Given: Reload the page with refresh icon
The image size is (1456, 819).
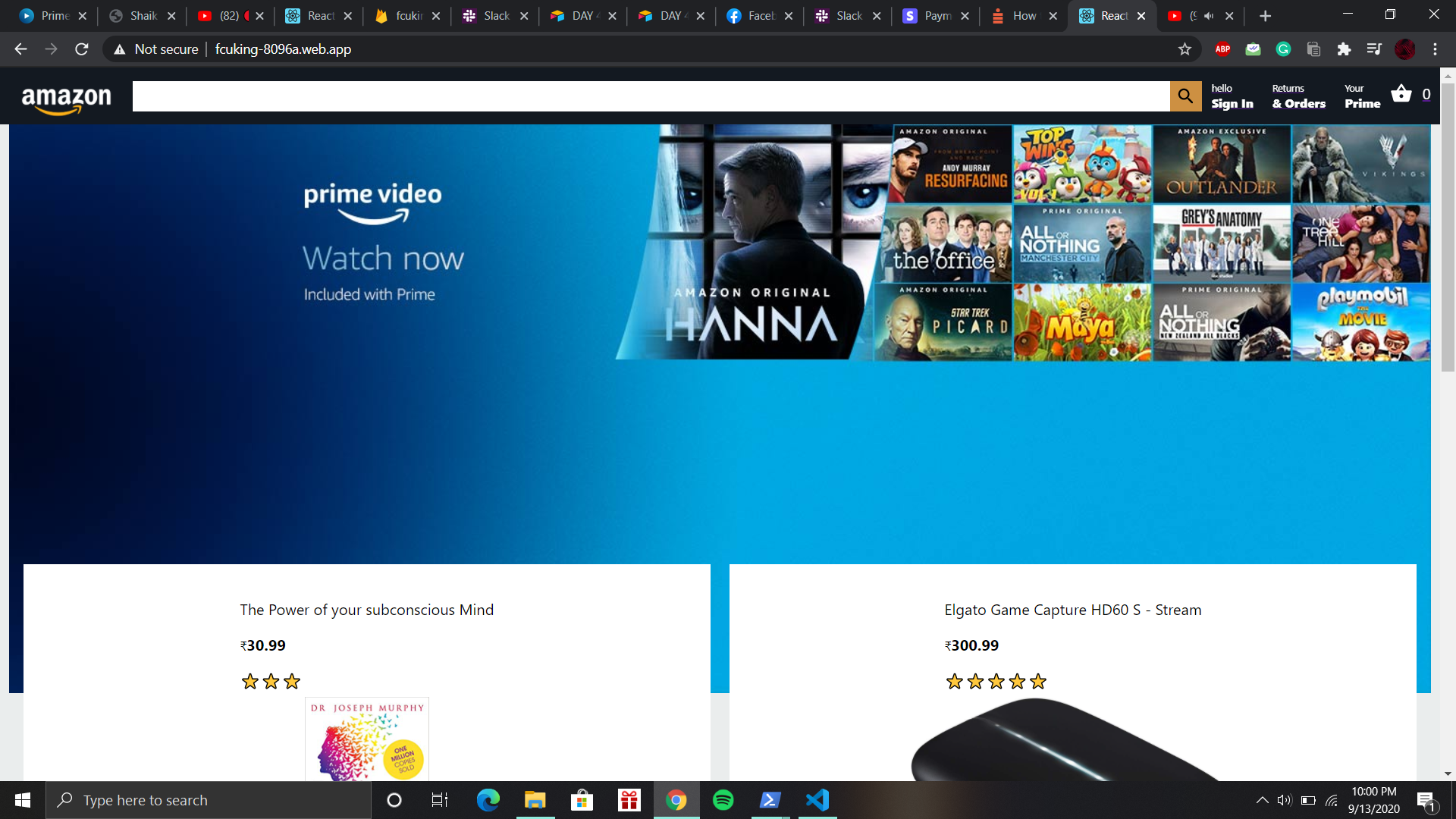Looking at the screenshot, I should [82, 49].
